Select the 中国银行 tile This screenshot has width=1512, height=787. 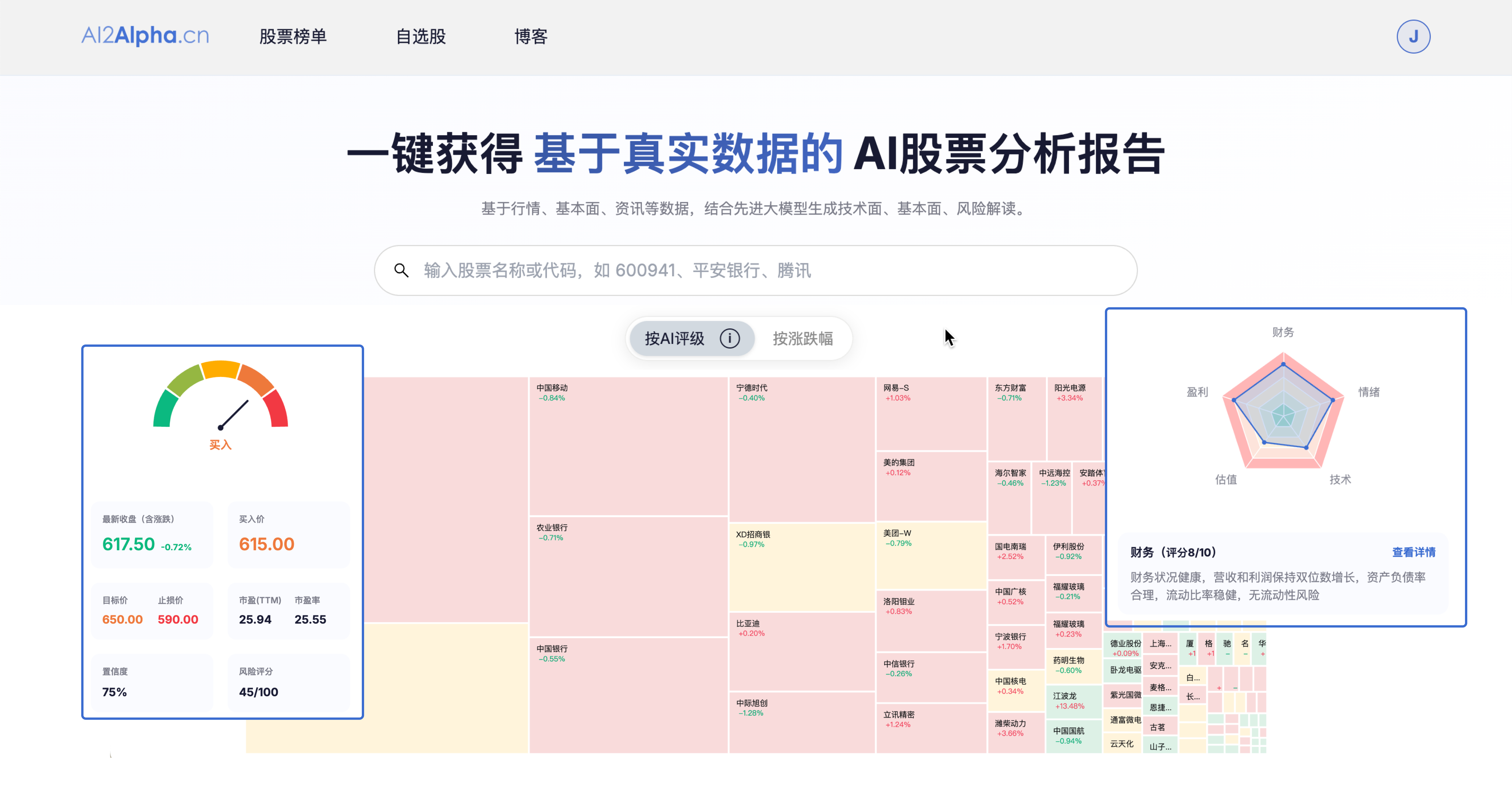tap(628, 695)
